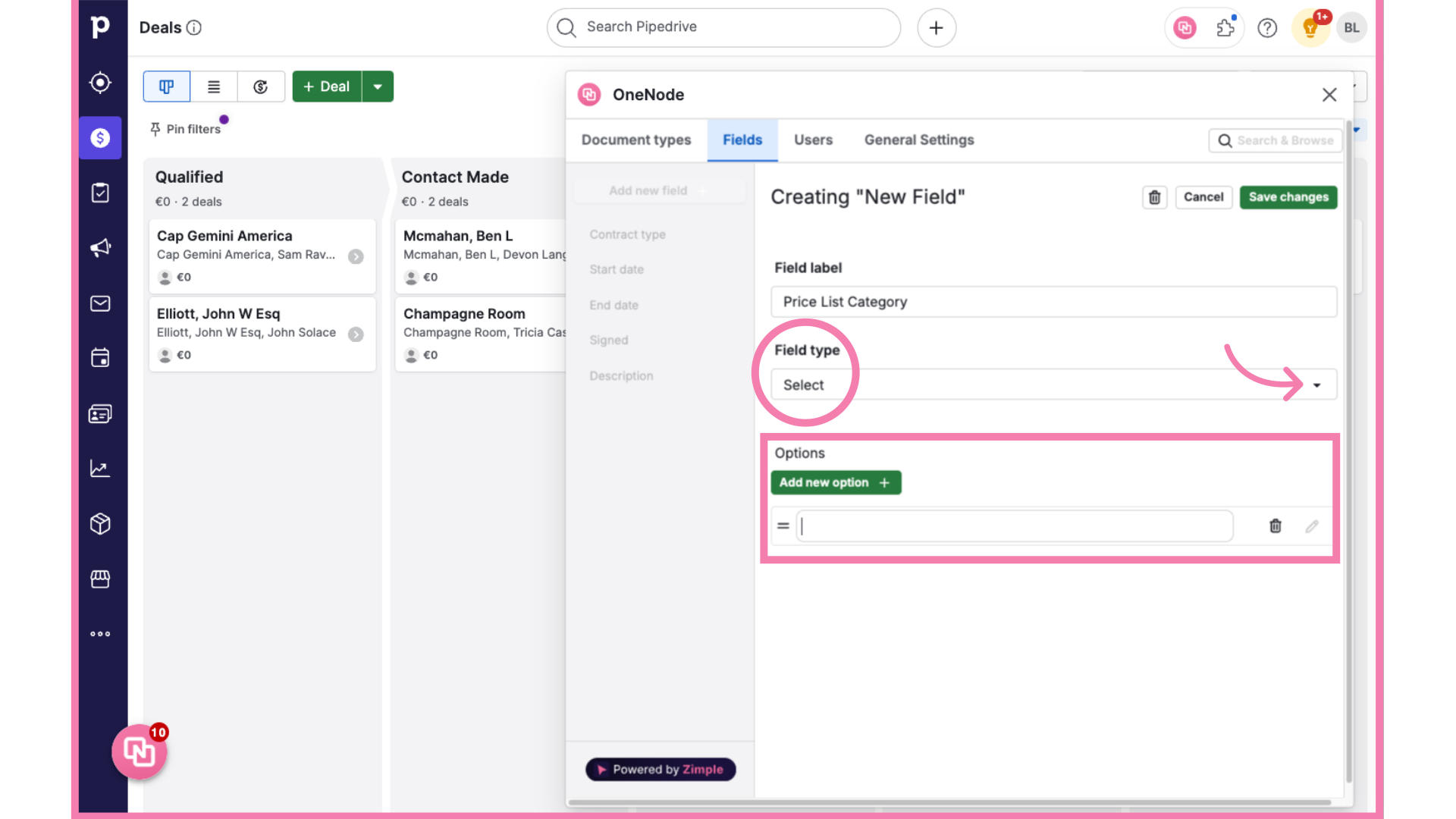This screenshot has height=819, width=1456.
Task: Click the option row pencil edit icon
Action: pos(1312,526)
